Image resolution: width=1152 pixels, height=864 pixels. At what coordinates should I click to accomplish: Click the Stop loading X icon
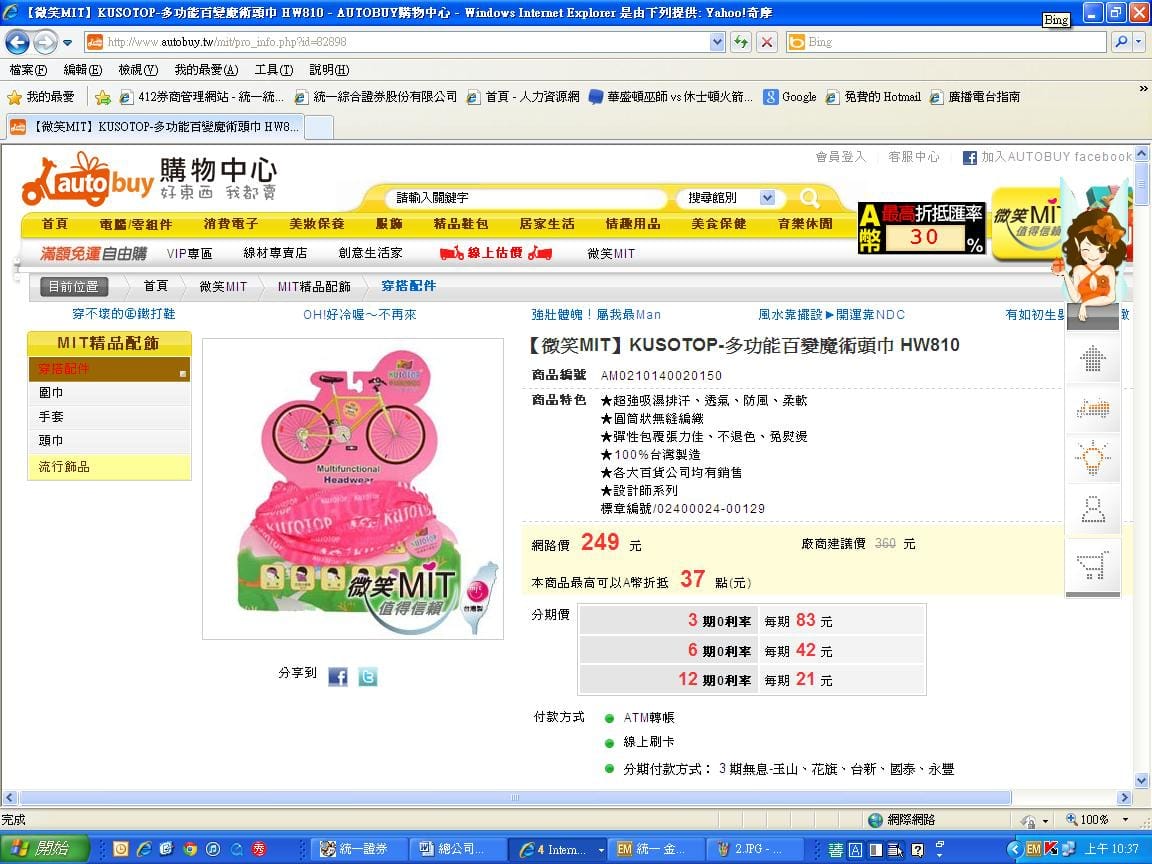click(x=767, y=42)
